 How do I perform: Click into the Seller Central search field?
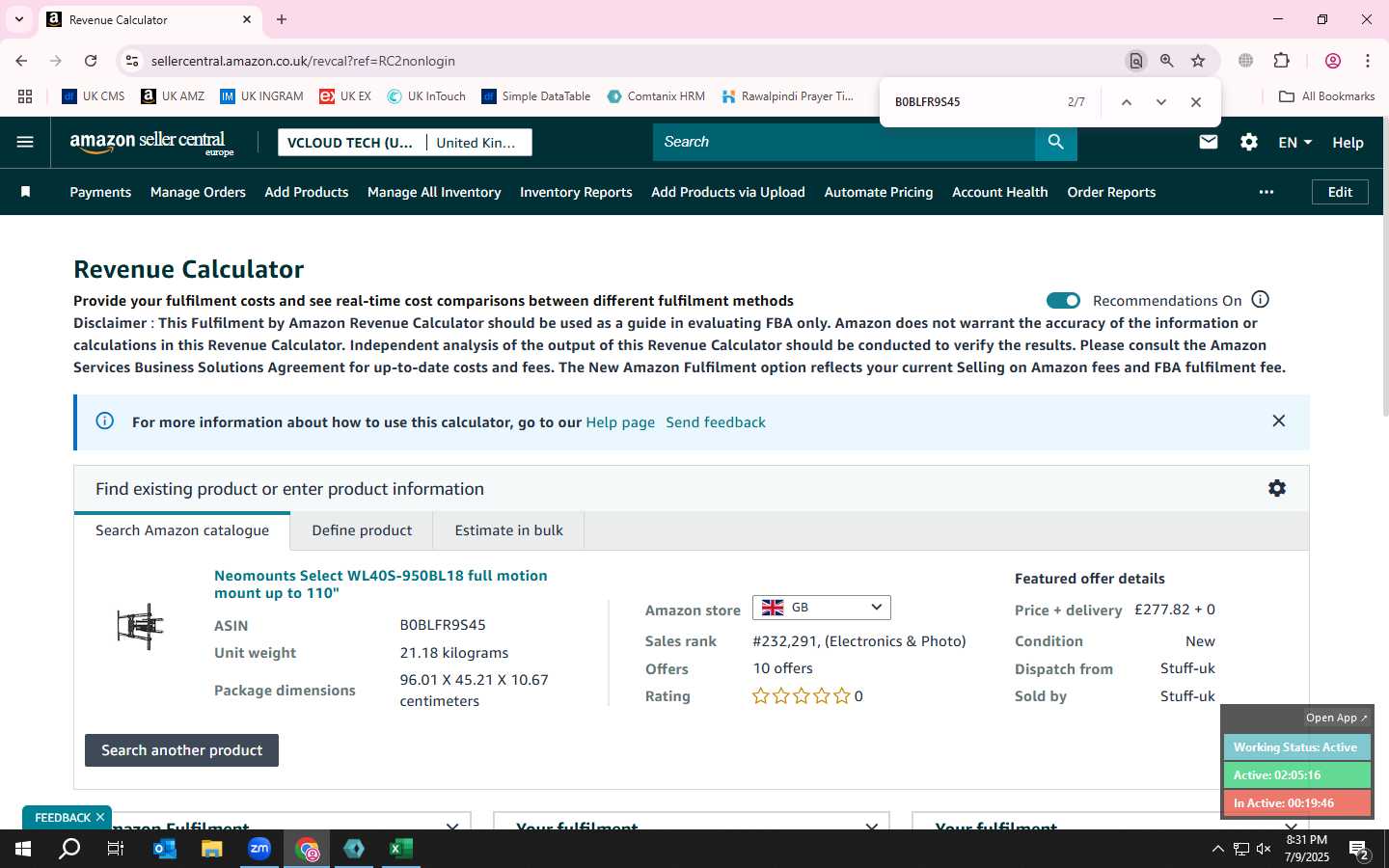click(x=844, y=142)
